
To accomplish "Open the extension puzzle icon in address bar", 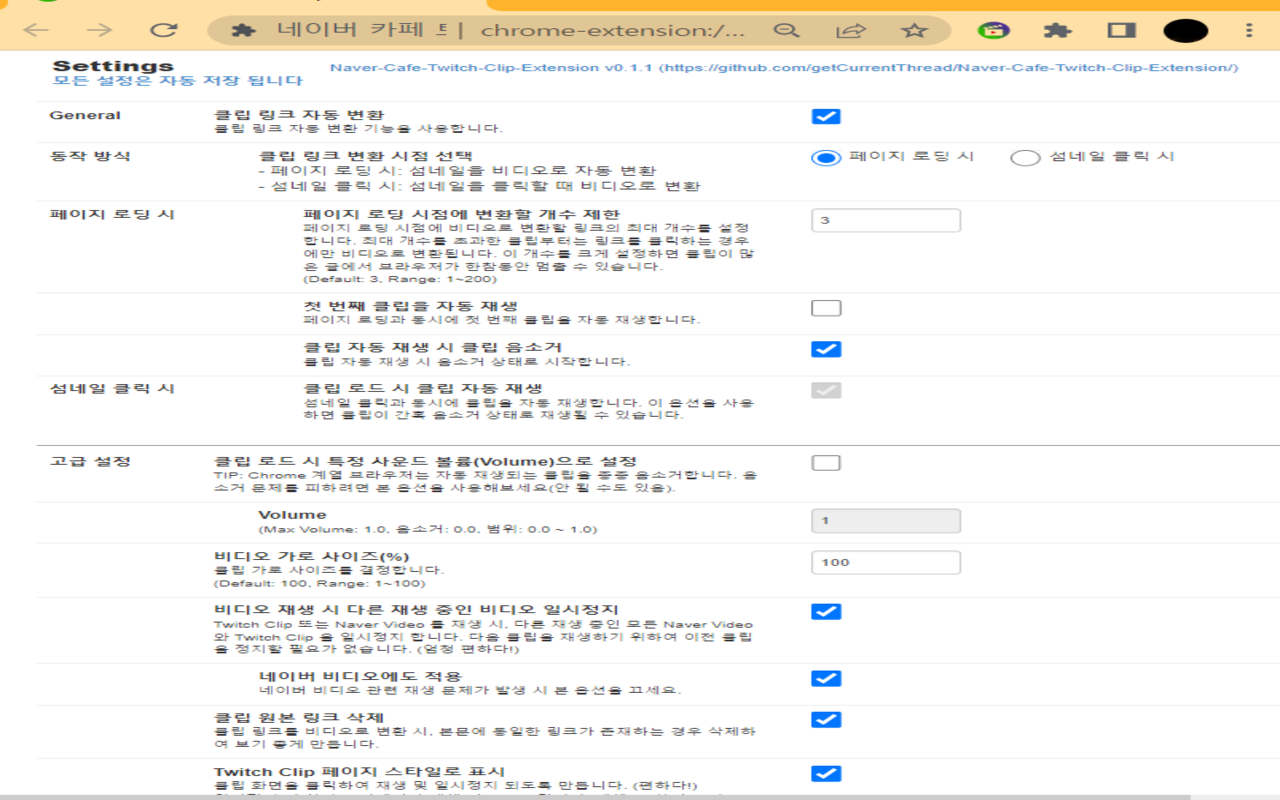I will (243, 31).
